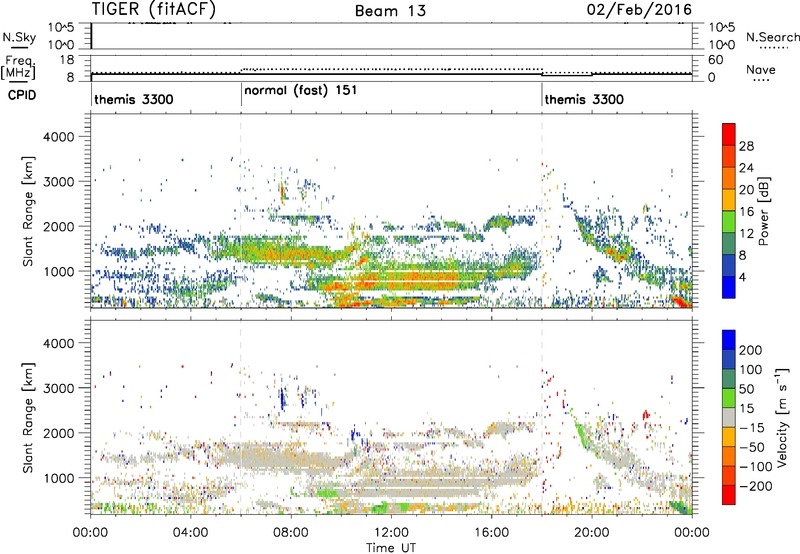
Task: Click Slant Range [km] label of velocity panel
Action: click(x=28, y=418)
